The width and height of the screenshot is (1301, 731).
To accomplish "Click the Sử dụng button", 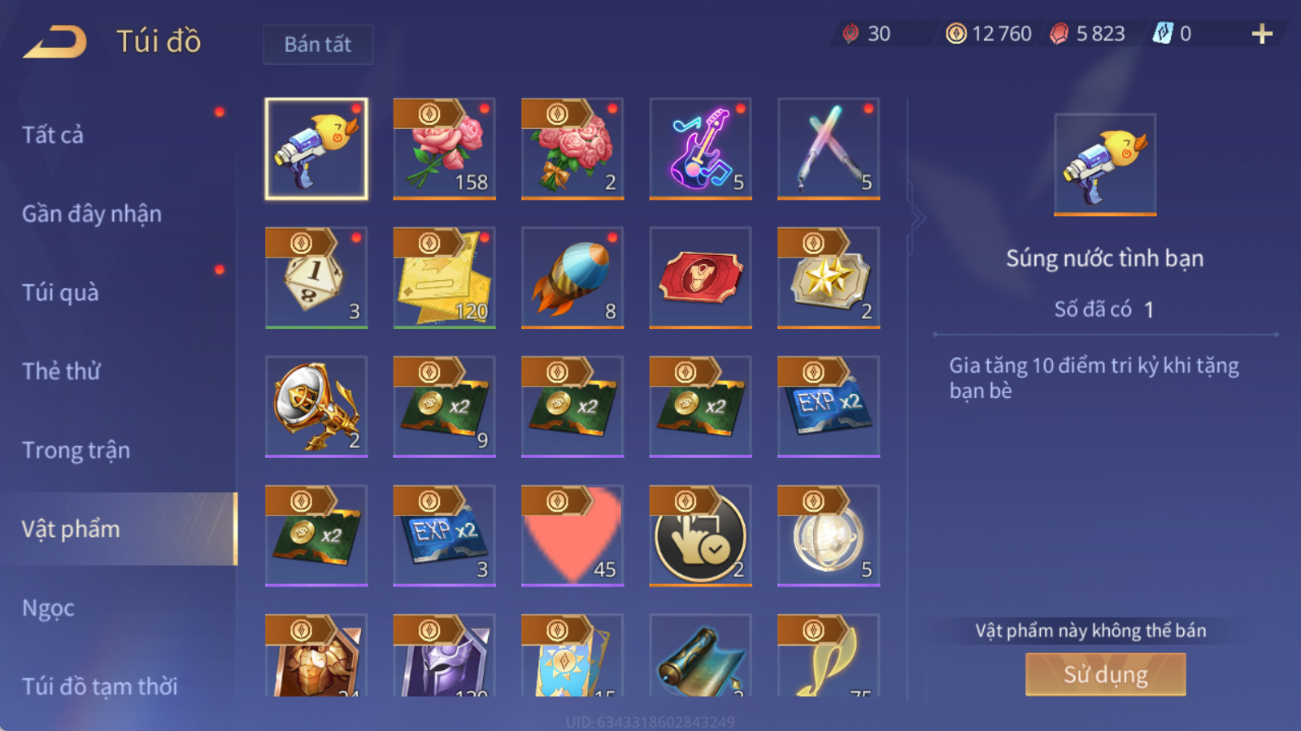I will [1105, 675].
